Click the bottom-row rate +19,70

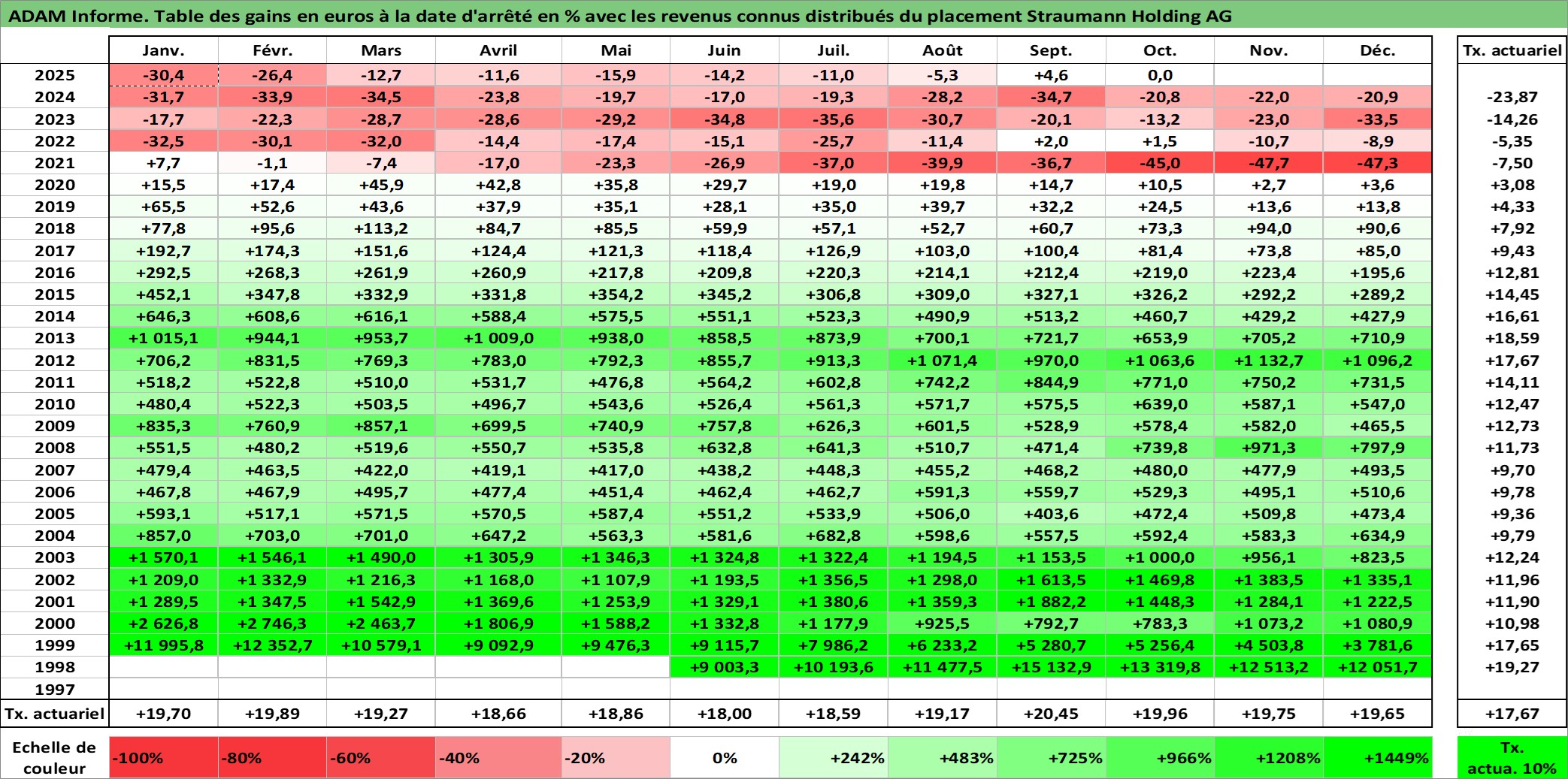tap(163, 714)
